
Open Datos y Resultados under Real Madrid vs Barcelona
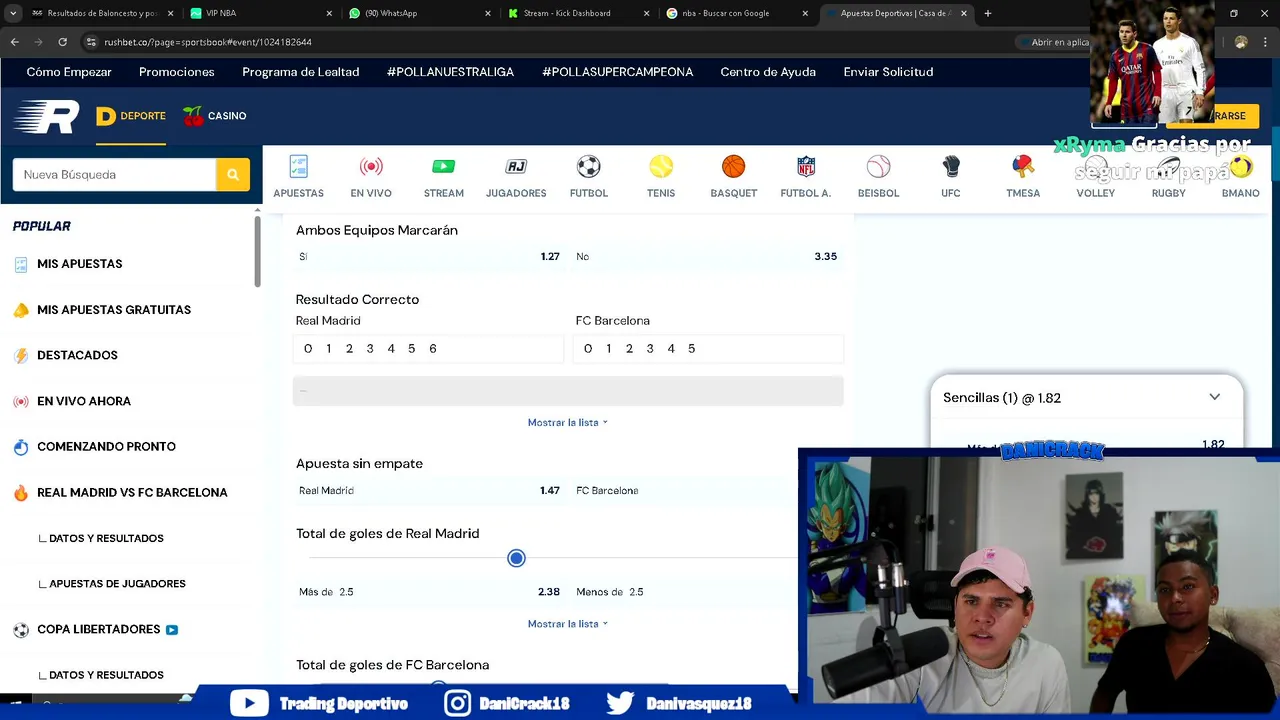pyautogui.click(x=106, y=538)
